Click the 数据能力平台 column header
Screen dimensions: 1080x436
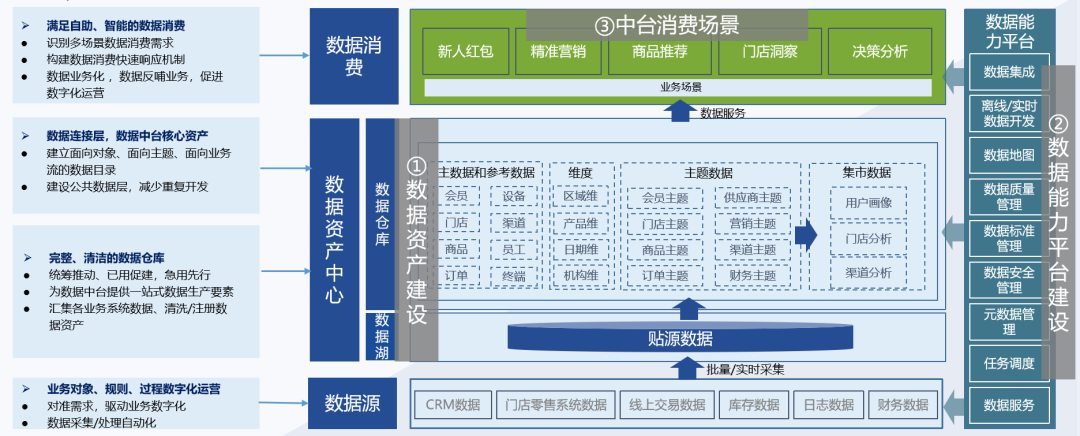[x=1010, y=31]
